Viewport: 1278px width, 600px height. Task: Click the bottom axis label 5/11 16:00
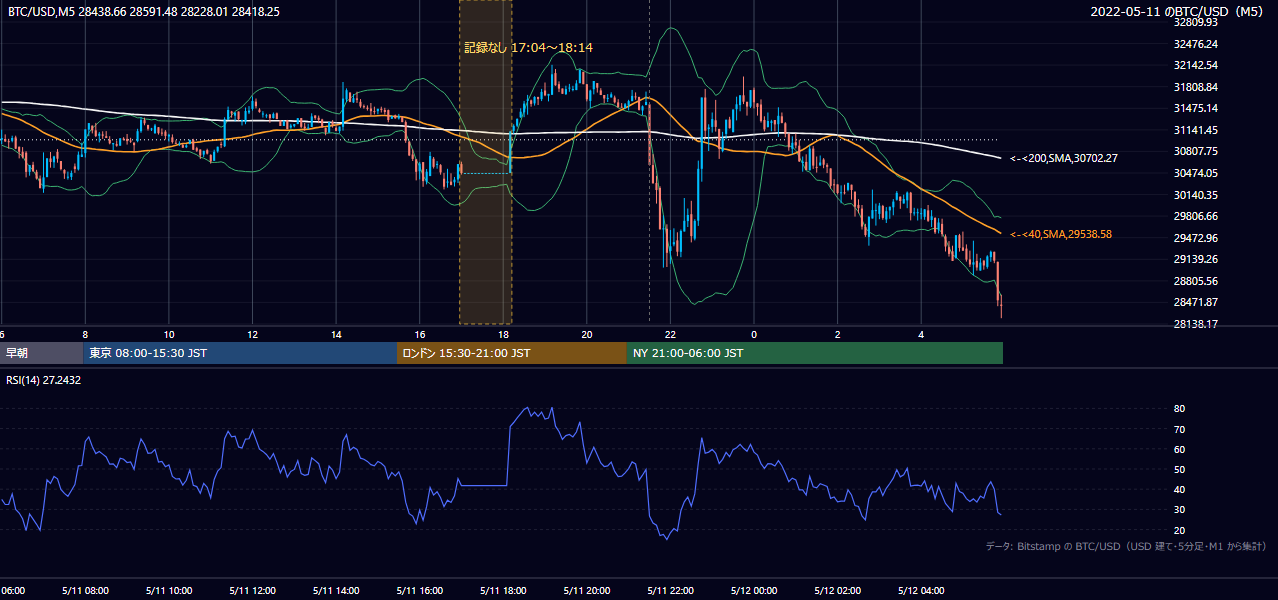tap(420, 590)
